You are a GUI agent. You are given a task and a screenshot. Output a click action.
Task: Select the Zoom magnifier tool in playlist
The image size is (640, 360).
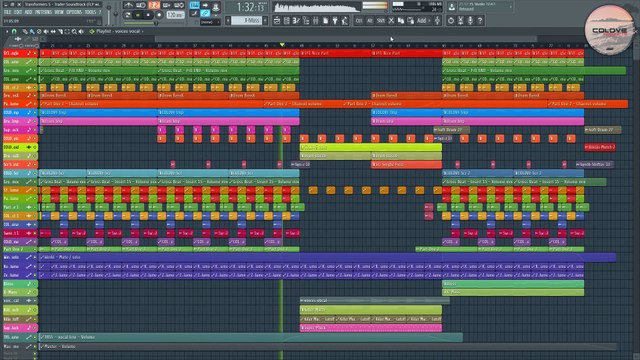click(74, 31)
